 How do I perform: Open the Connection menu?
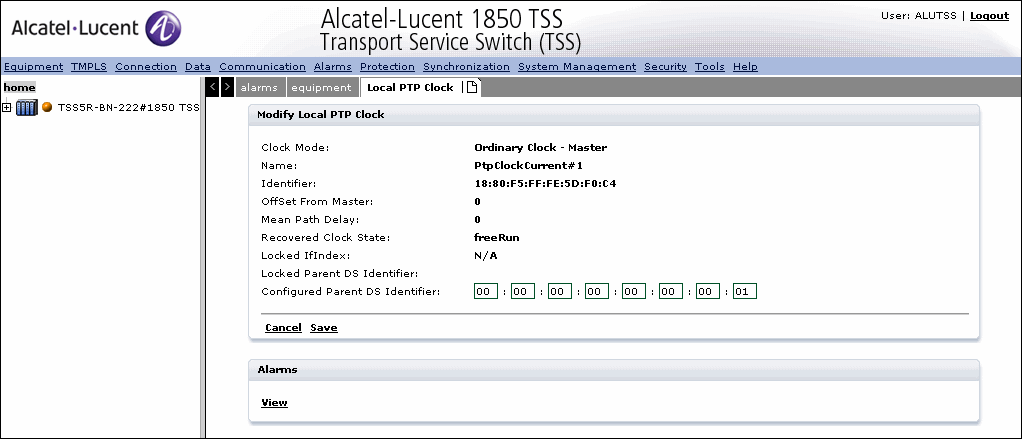click(x=146, y=66)
